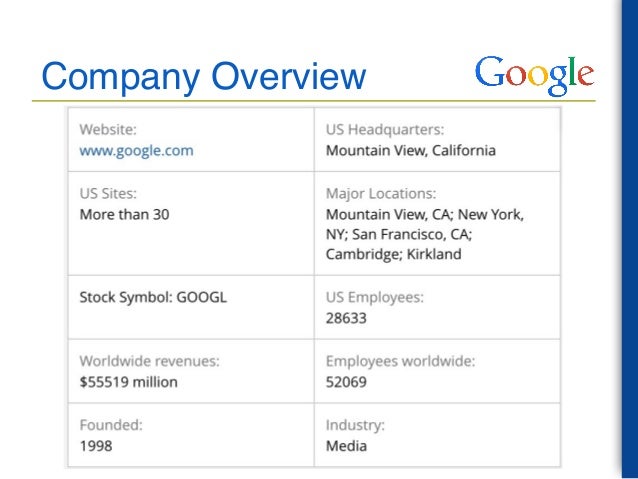Click the Major Locations label

pyautogui.click(x=381, y=194)
